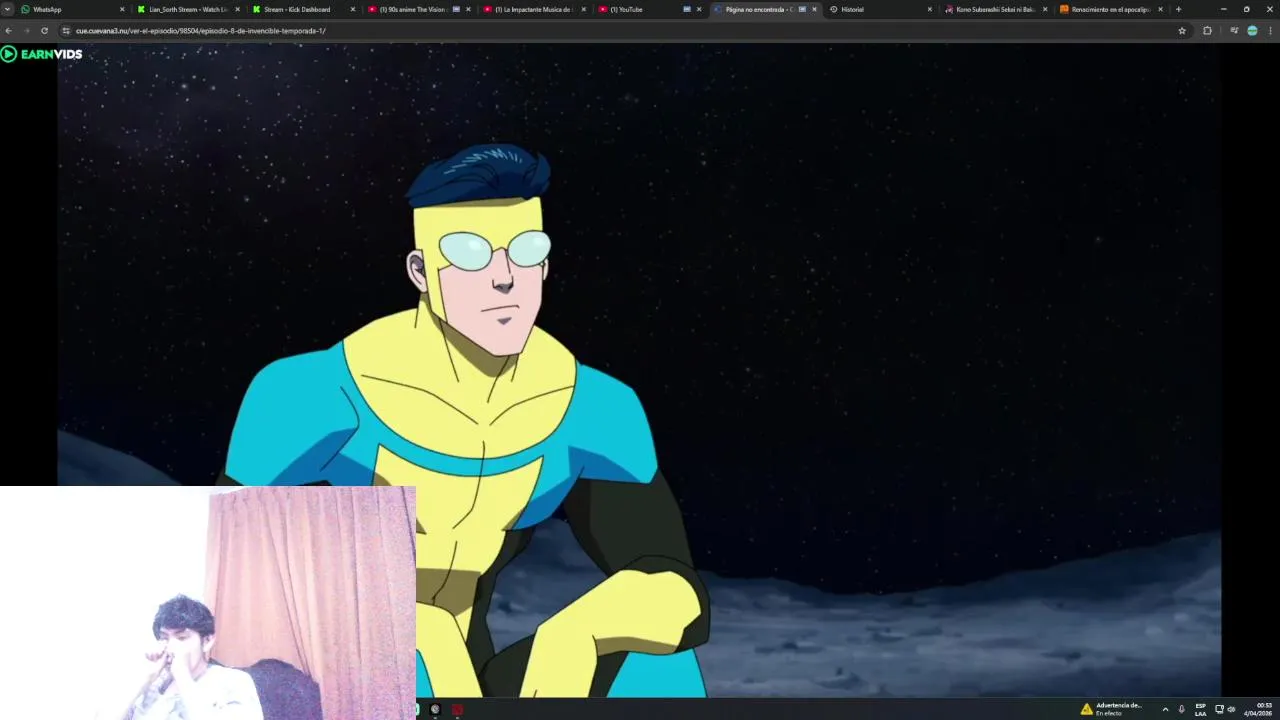Open the clock showing 00:53

coord(1257,709)
